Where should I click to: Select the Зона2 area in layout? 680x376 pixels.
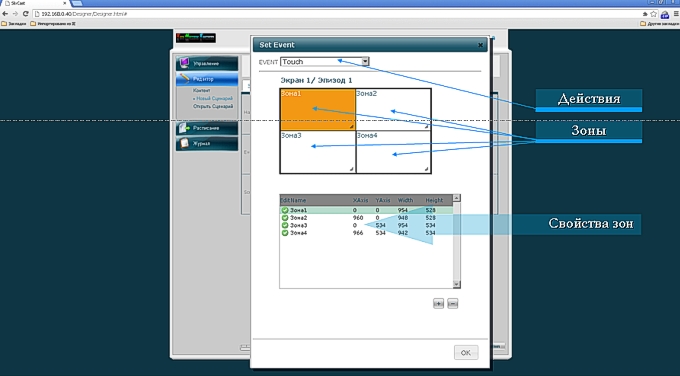tap(393, 109)
